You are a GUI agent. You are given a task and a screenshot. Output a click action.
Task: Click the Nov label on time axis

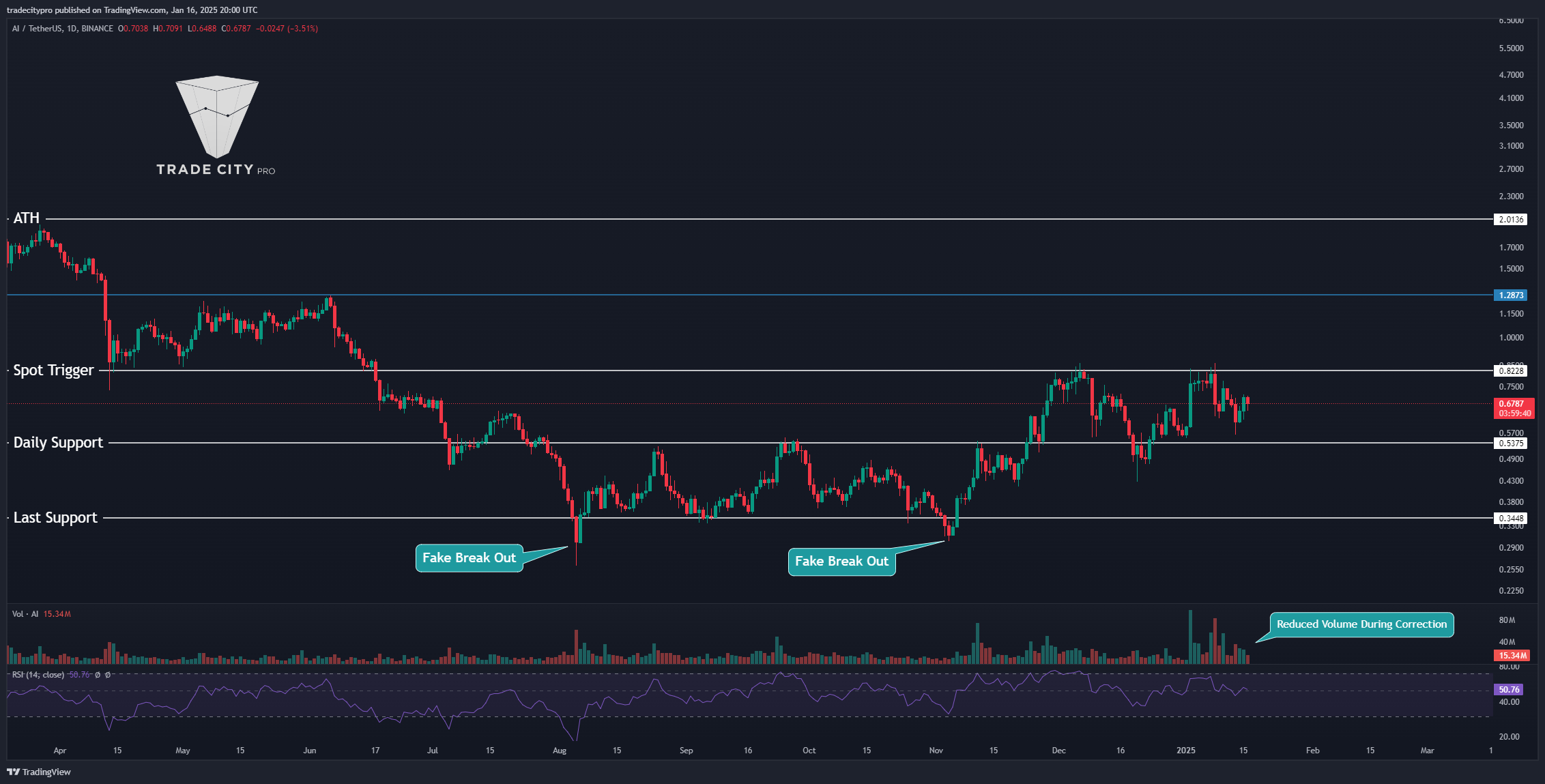point(936,751)
